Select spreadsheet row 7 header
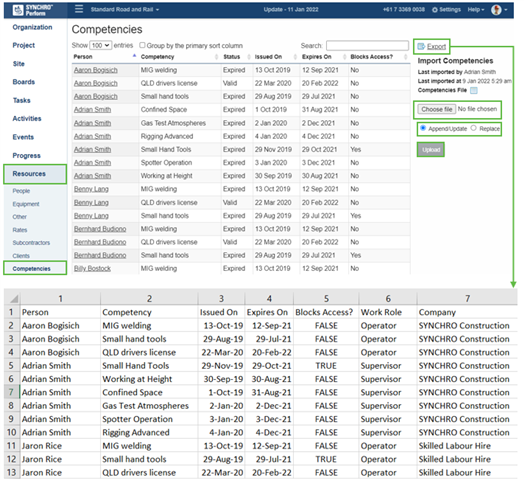The width and height of the screenshot is (524, 480). [x=11, y=392]
